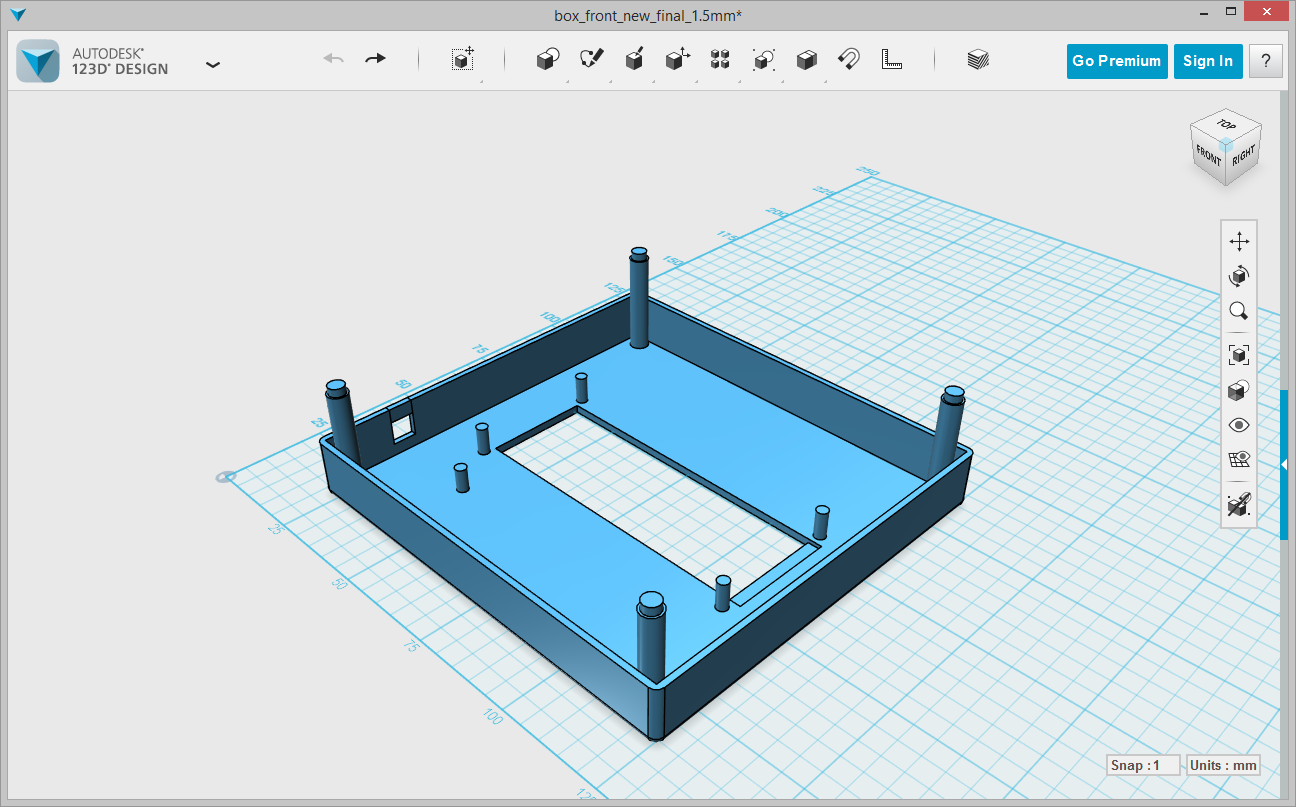
Task: Click the Go Premium button
Action: [1117, 61]
